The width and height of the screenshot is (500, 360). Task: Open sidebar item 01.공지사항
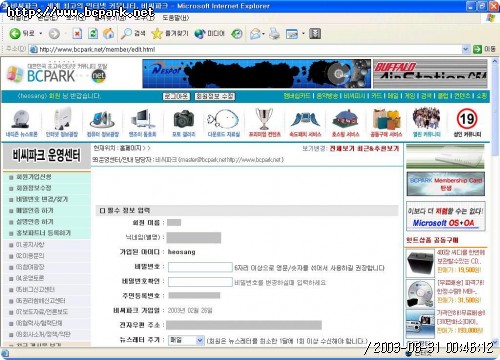point(30,245)
